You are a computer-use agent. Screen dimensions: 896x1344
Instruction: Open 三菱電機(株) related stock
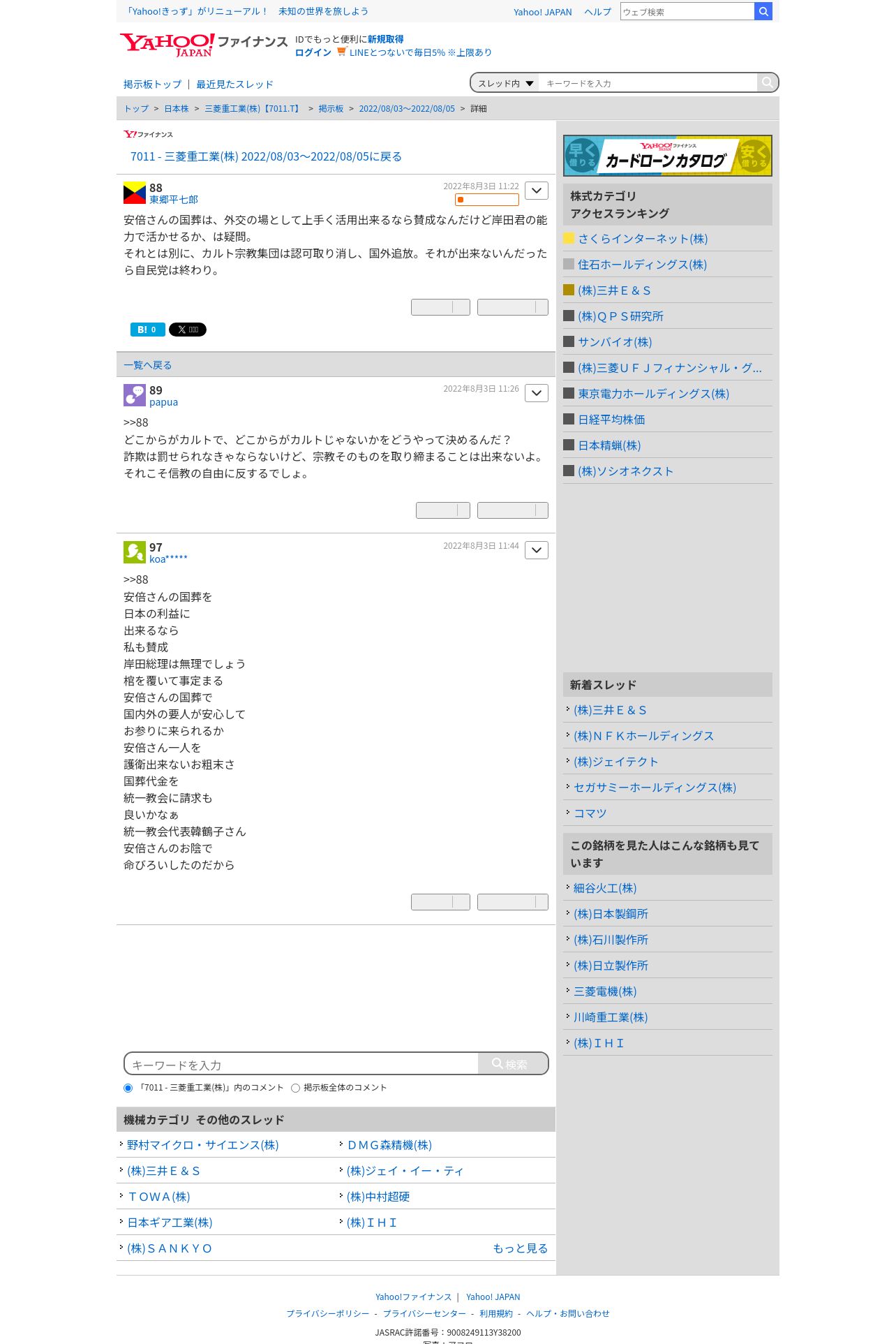pos(605,991)
